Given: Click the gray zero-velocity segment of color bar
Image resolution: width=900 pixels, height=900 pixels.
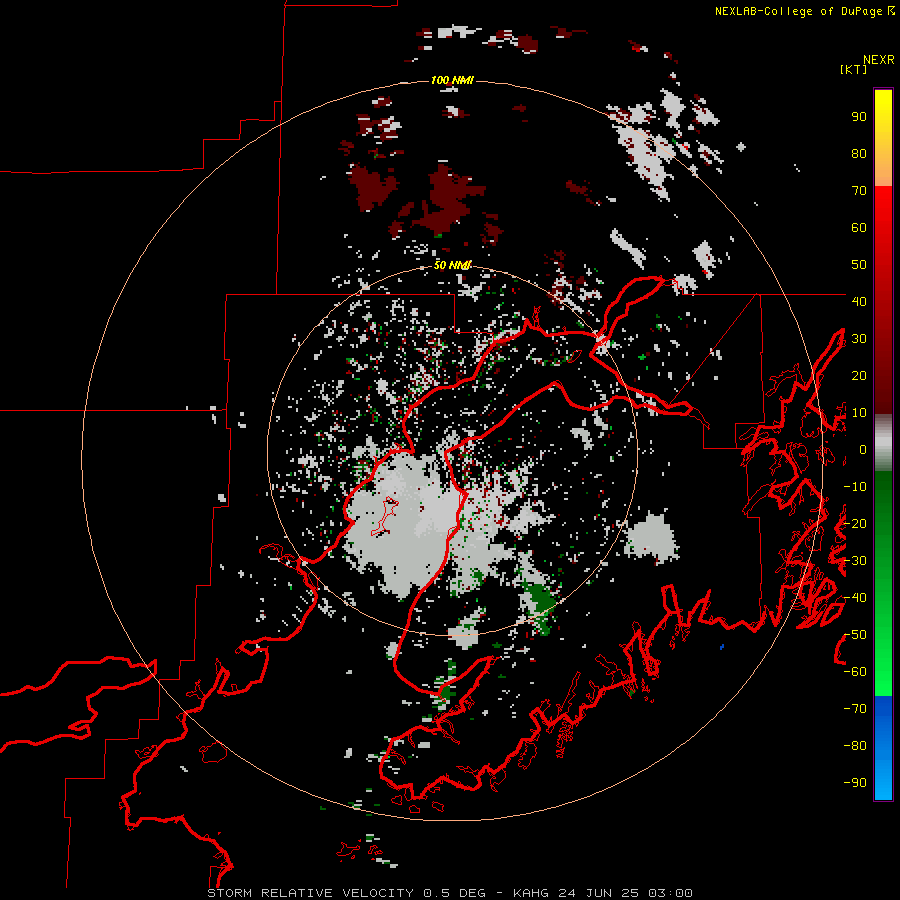Looking at the screenshot, I should pyautogui.click(x=883, y=442).
